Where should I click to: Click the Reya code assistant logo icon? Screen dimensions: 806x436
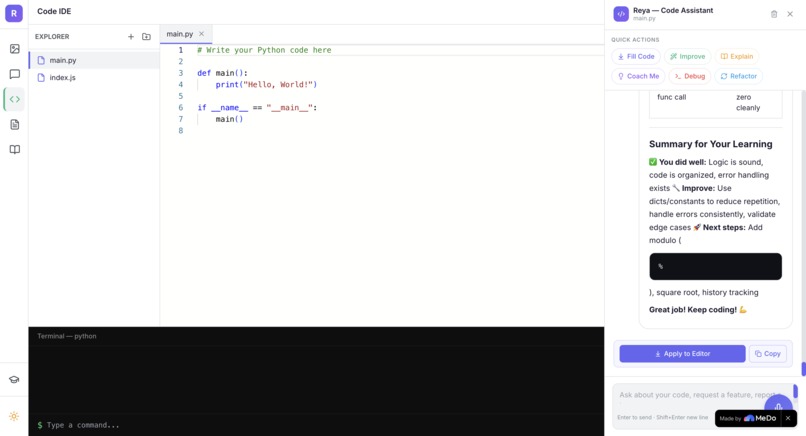621,14
